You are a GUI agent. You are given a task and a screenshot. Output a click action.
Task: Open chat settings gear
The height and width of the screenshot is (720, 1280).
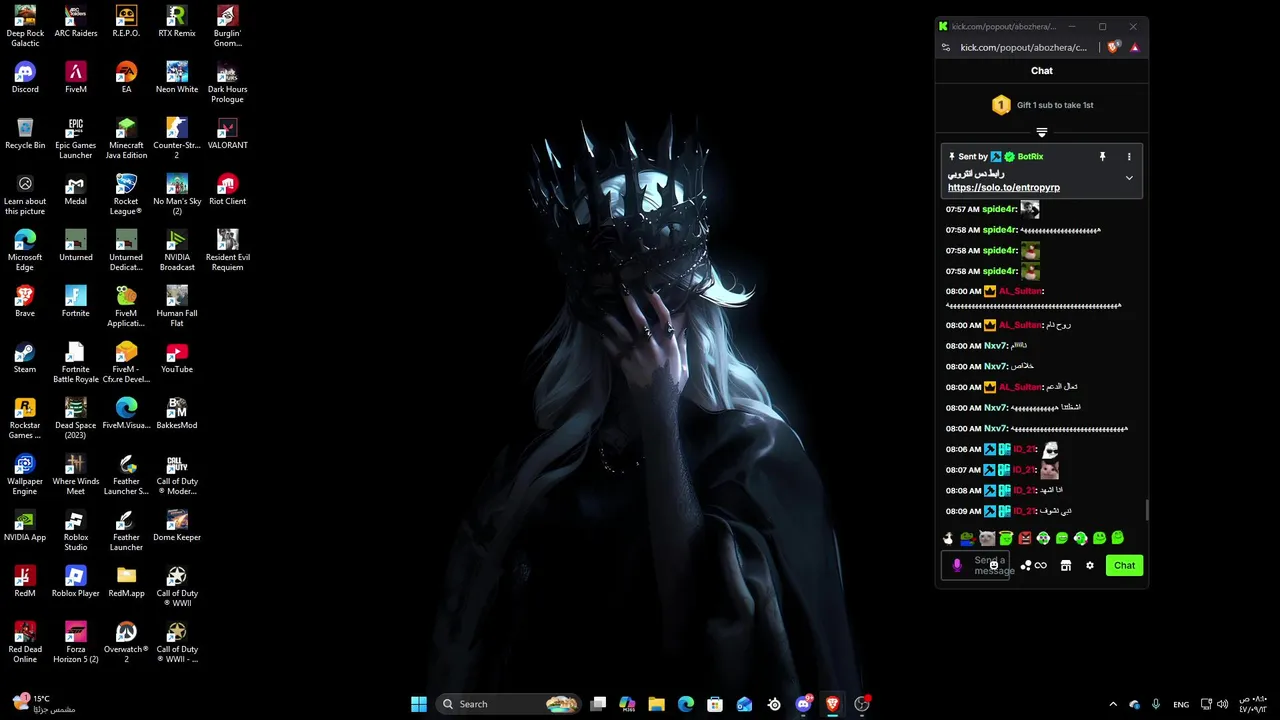tap(1090, 565)
